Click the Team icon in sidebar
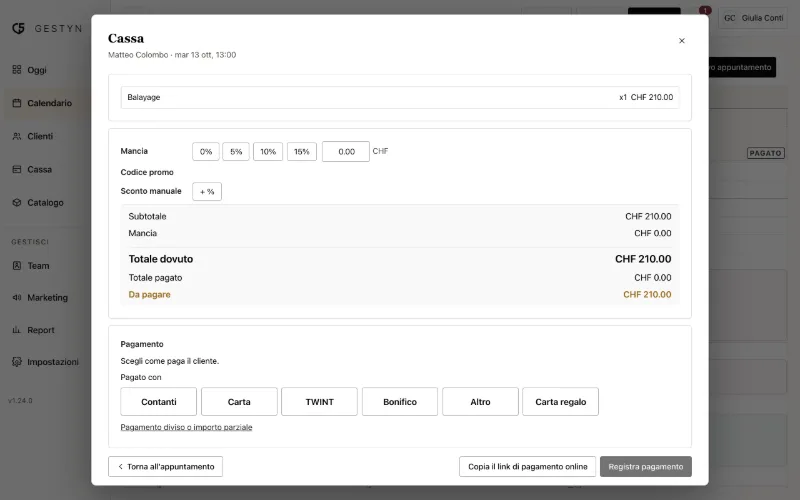Viewport: 800px width, 500px height. pyautogui.click(x=17, y=266)
